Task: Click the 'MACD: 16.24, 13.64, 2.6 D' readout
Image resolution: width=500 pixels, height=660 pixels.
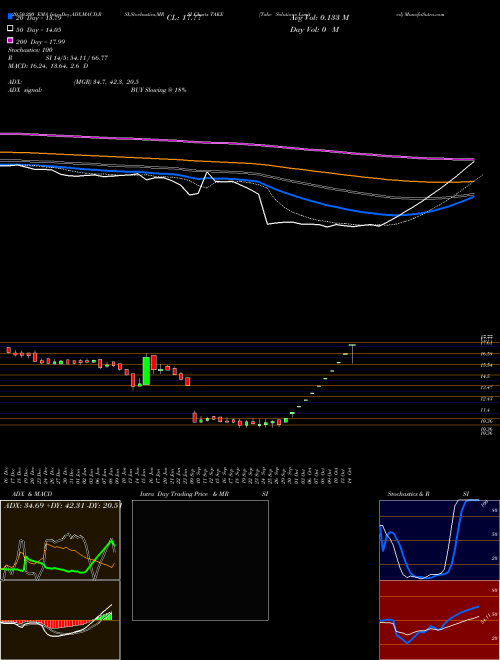Action: pos(48,66)
